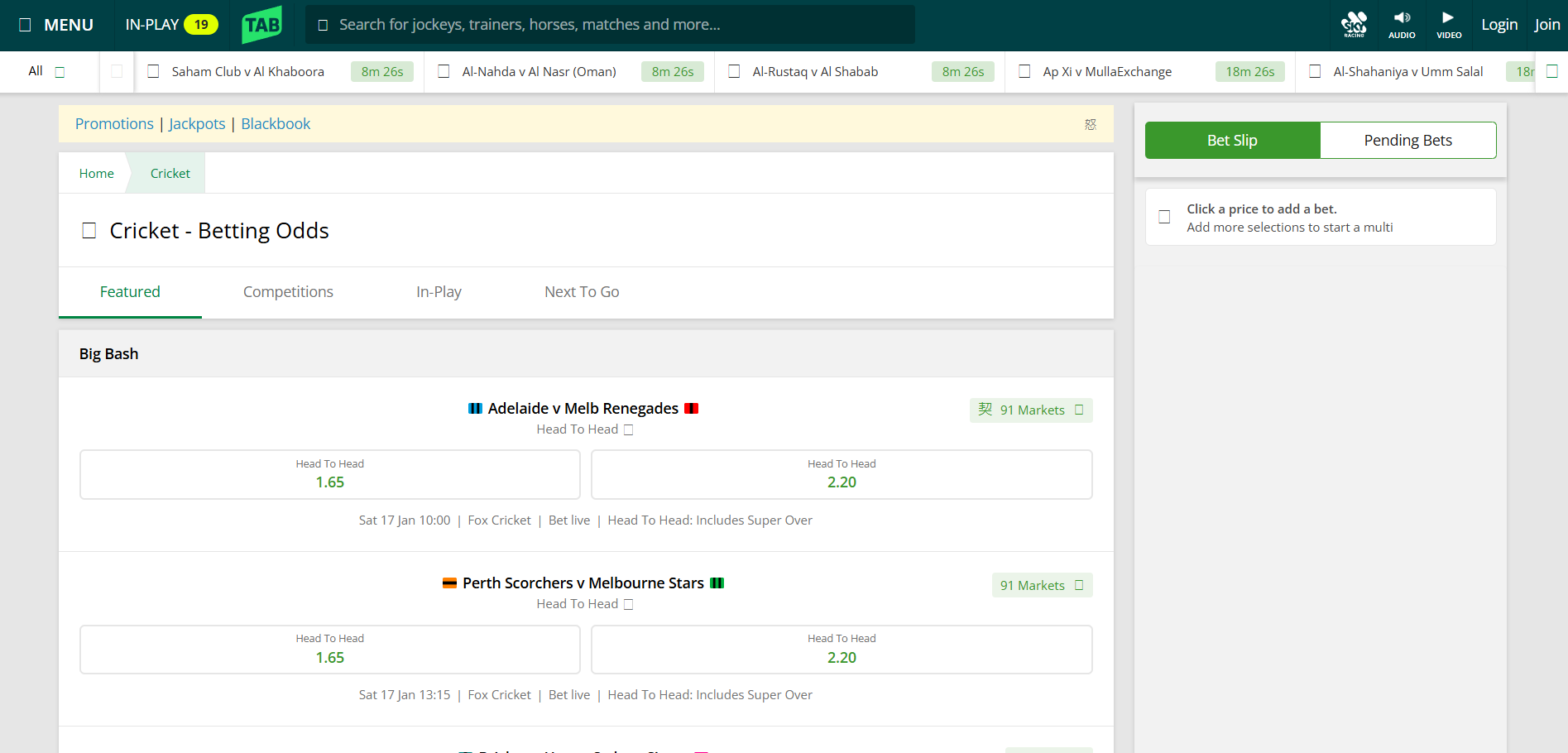This screenshot has height=753, width=1568.
Task: Bet on Melbourne Stars at 2.20 odds
Action: (842, 650)
